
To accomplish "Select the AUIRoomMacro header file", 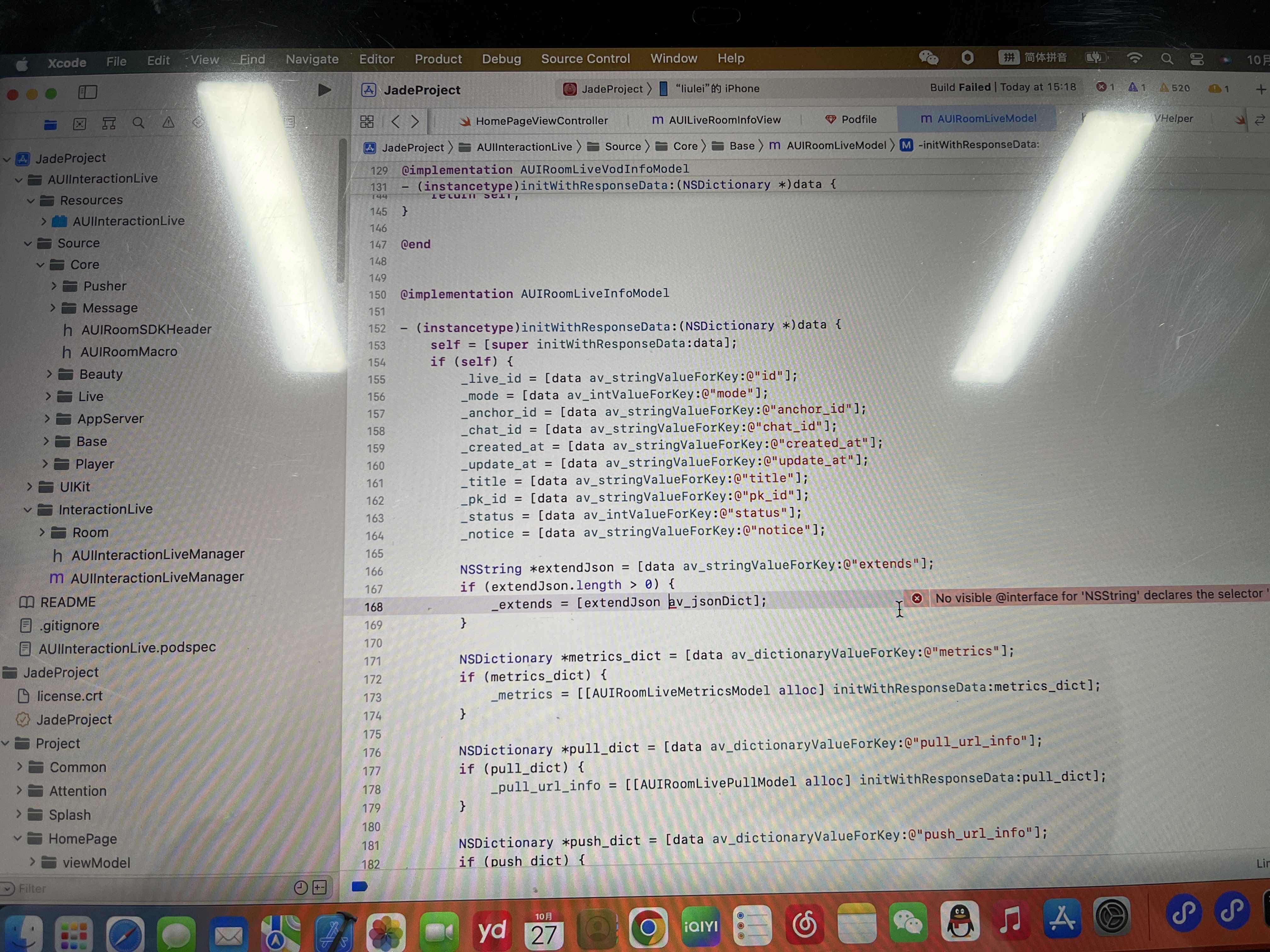I will [x=119, y=352].
